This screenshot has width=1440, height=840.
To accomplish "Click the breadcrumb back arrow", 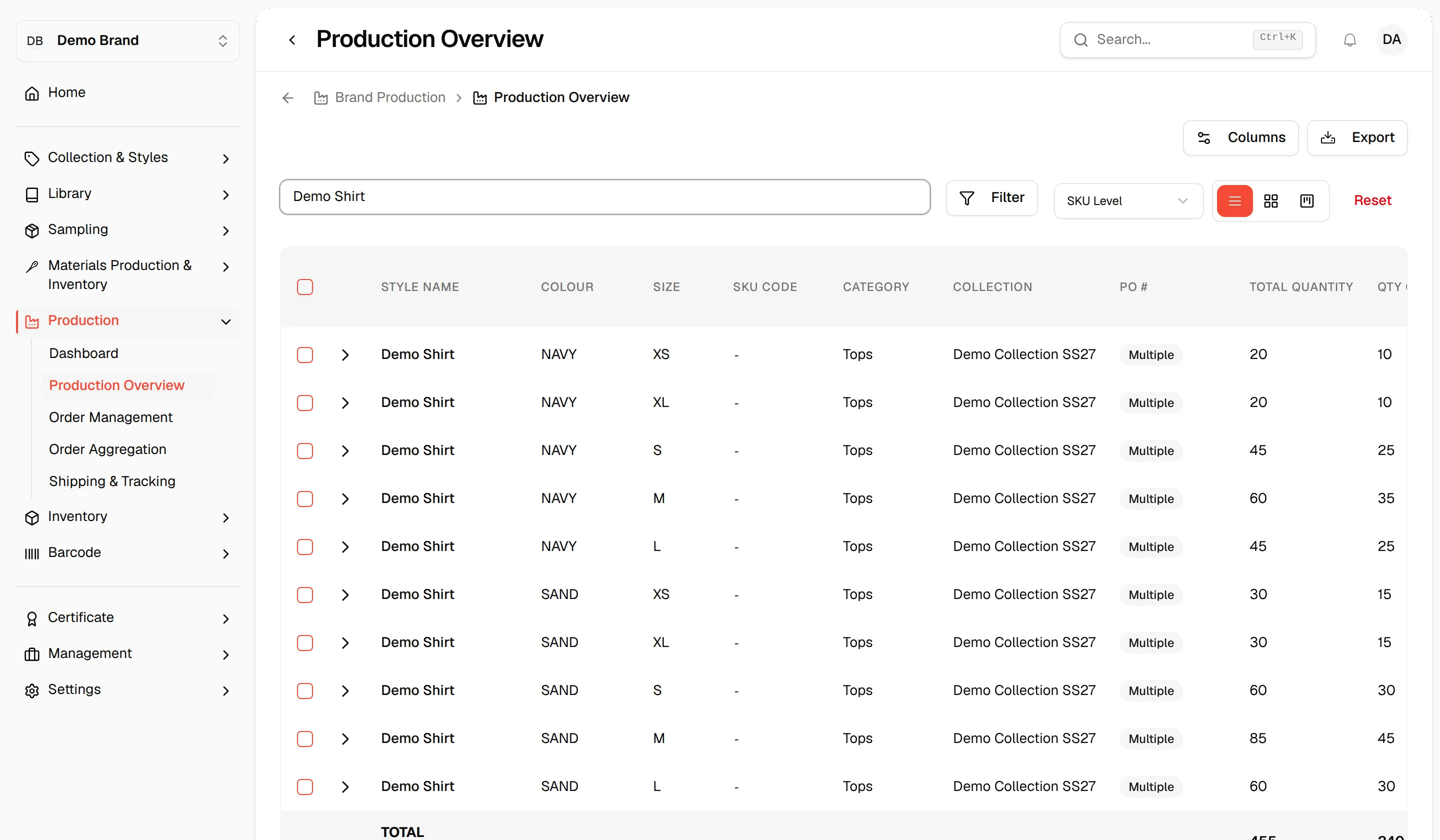I will pos(287,97).
